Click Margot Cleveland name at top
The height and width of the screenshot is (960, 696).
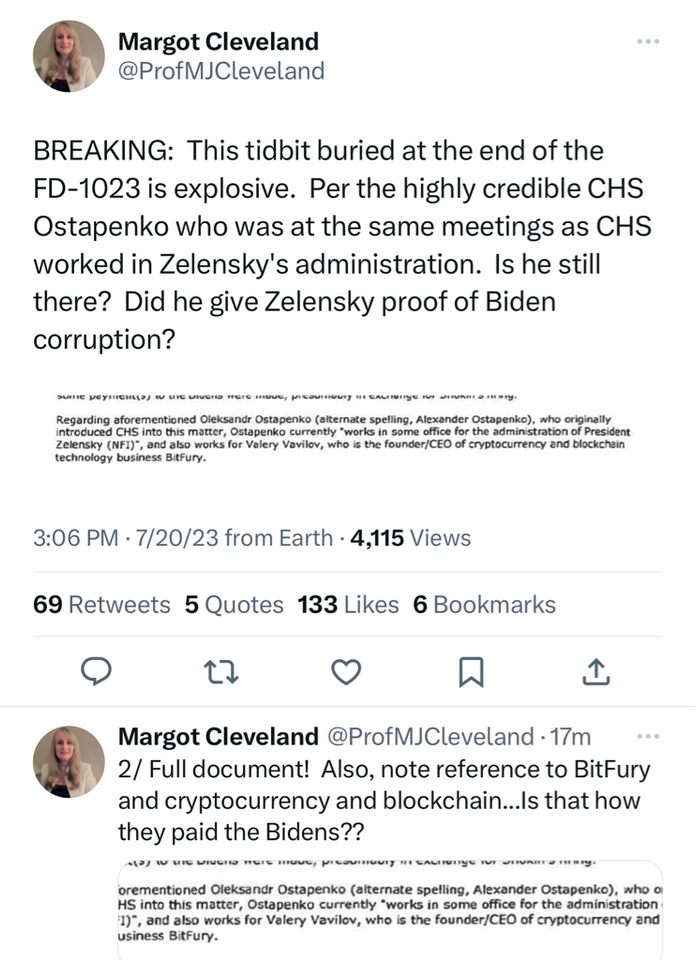pos(218,42)
